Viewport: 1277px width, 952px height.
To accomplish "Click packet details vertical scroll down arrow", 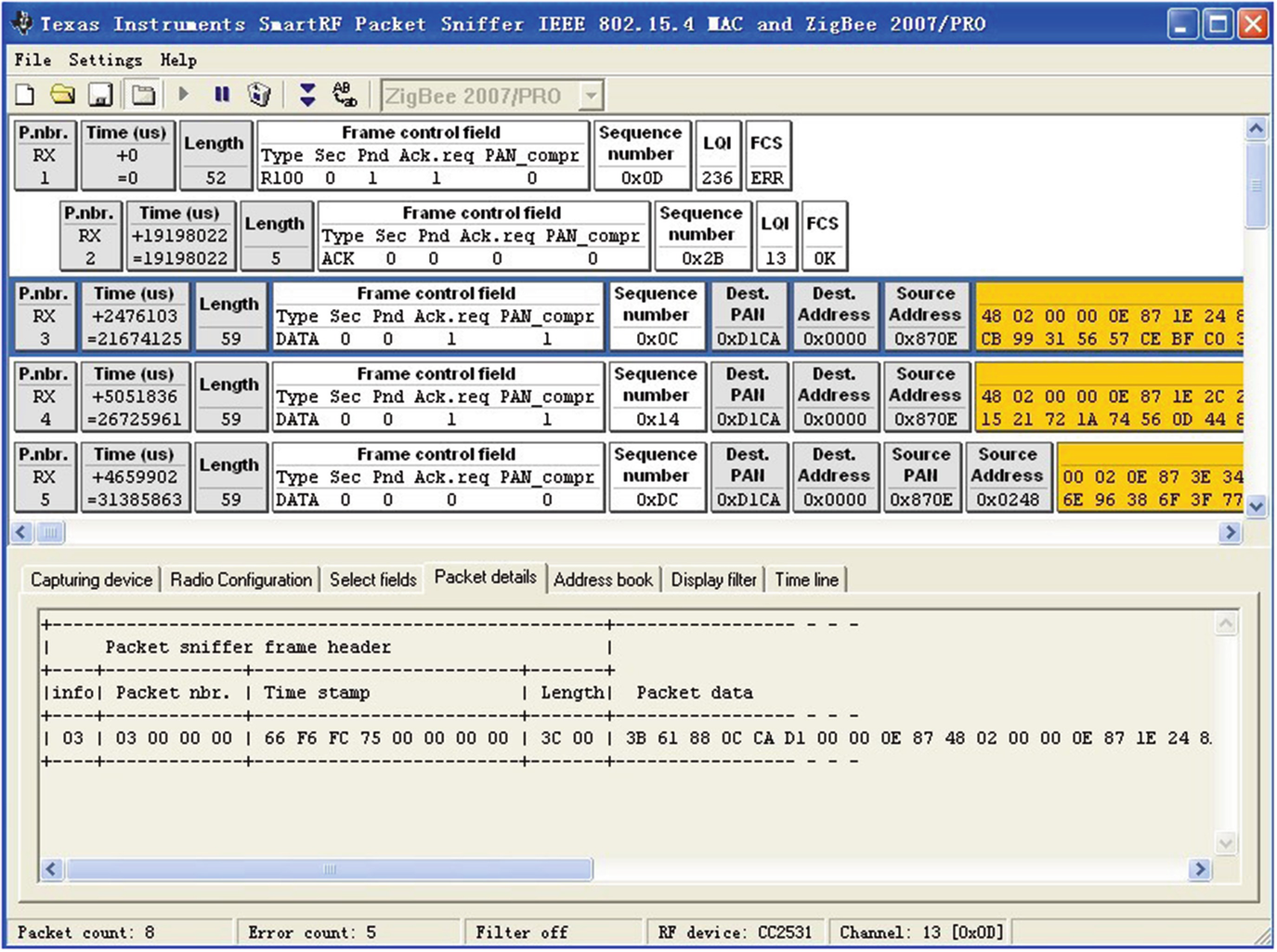I will click(x=1226, y=843).
